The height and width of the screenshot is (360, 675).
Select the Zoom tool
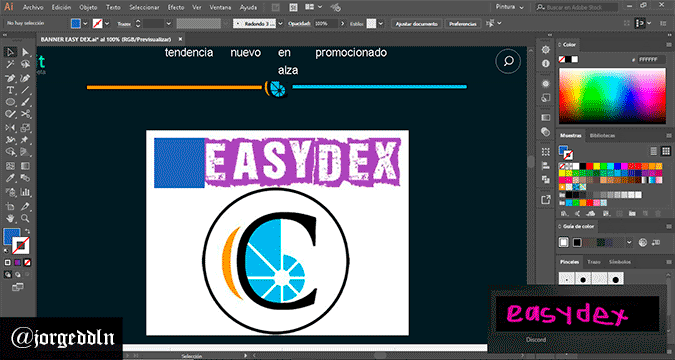25,218
